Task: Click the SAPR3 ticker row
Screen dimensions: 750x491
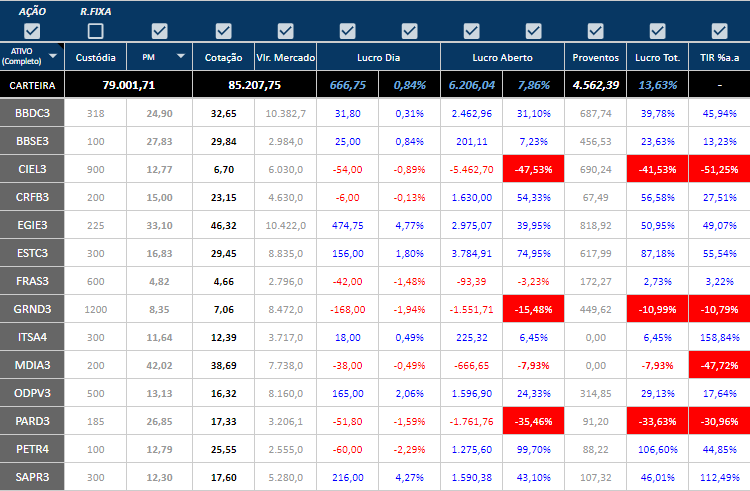Action: click(x=32, y=477)
